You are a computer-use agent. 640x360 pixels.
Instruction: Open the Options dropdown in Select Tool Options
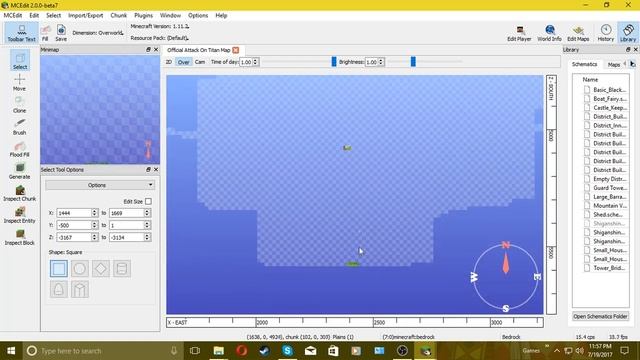click(x=100, y=185)
